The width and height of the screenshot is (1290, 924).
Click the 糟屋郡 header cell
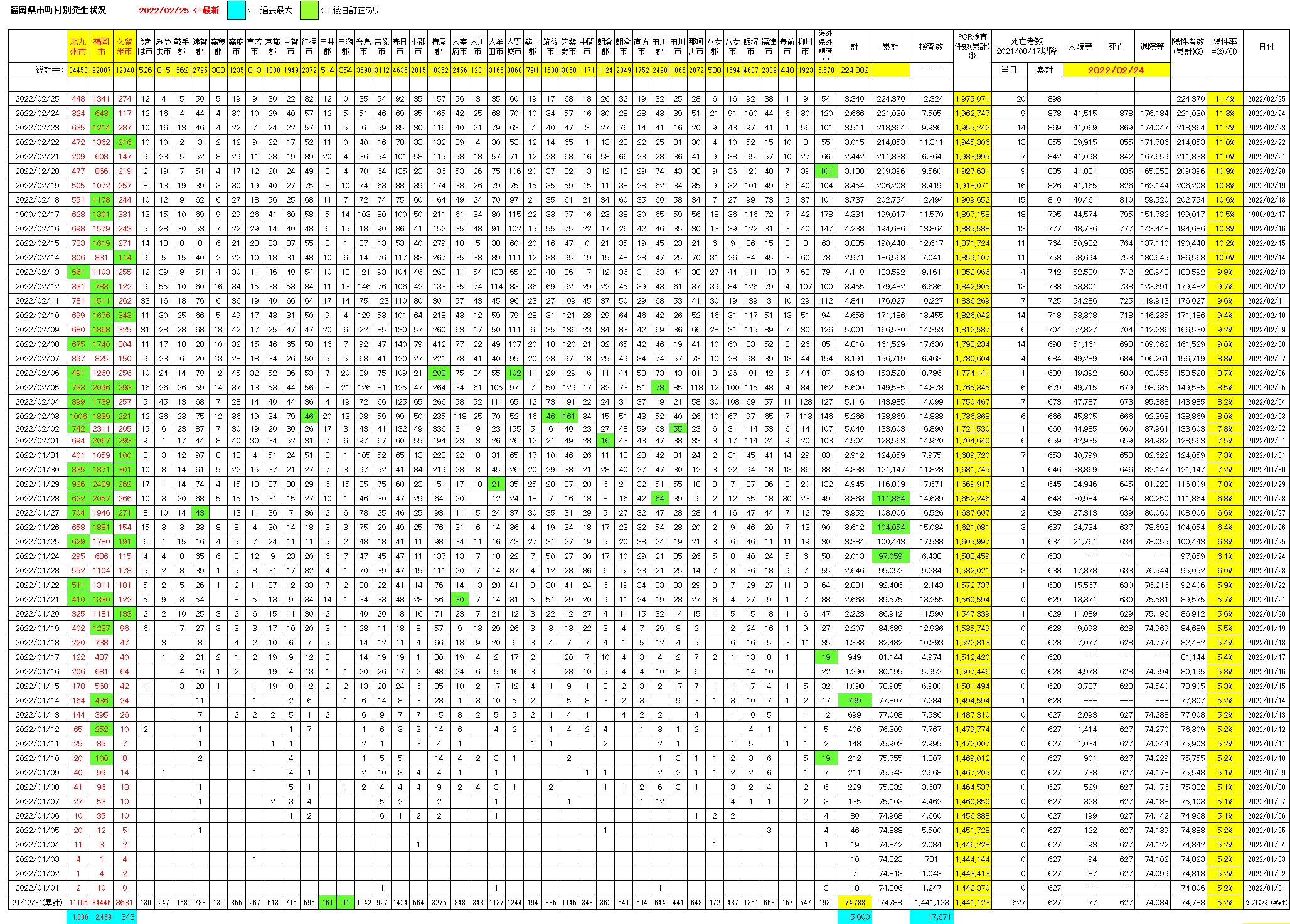[439, 46]
